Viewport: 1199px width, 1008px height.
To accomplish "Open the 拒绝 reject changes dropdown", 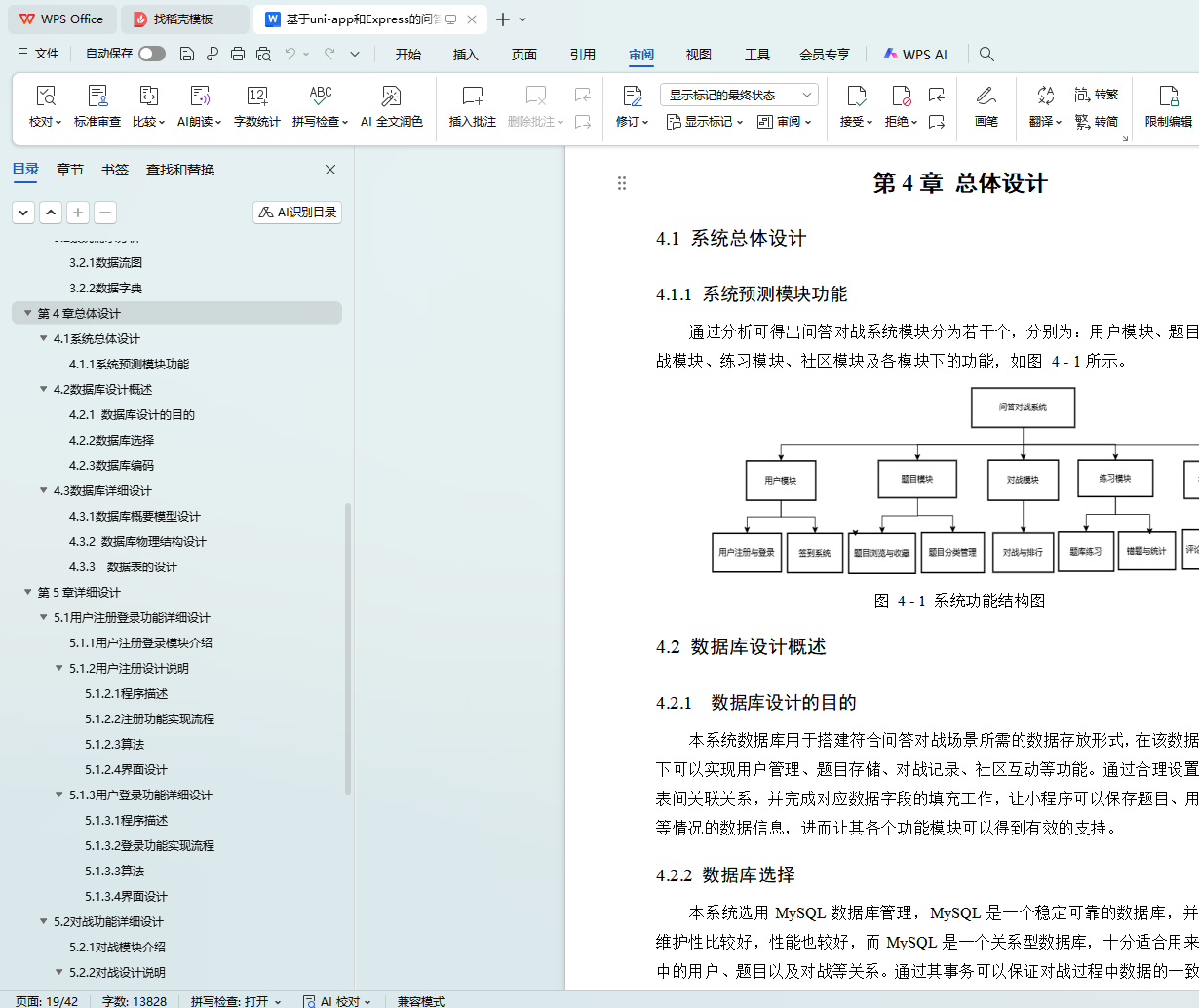I will coord(915,122).
